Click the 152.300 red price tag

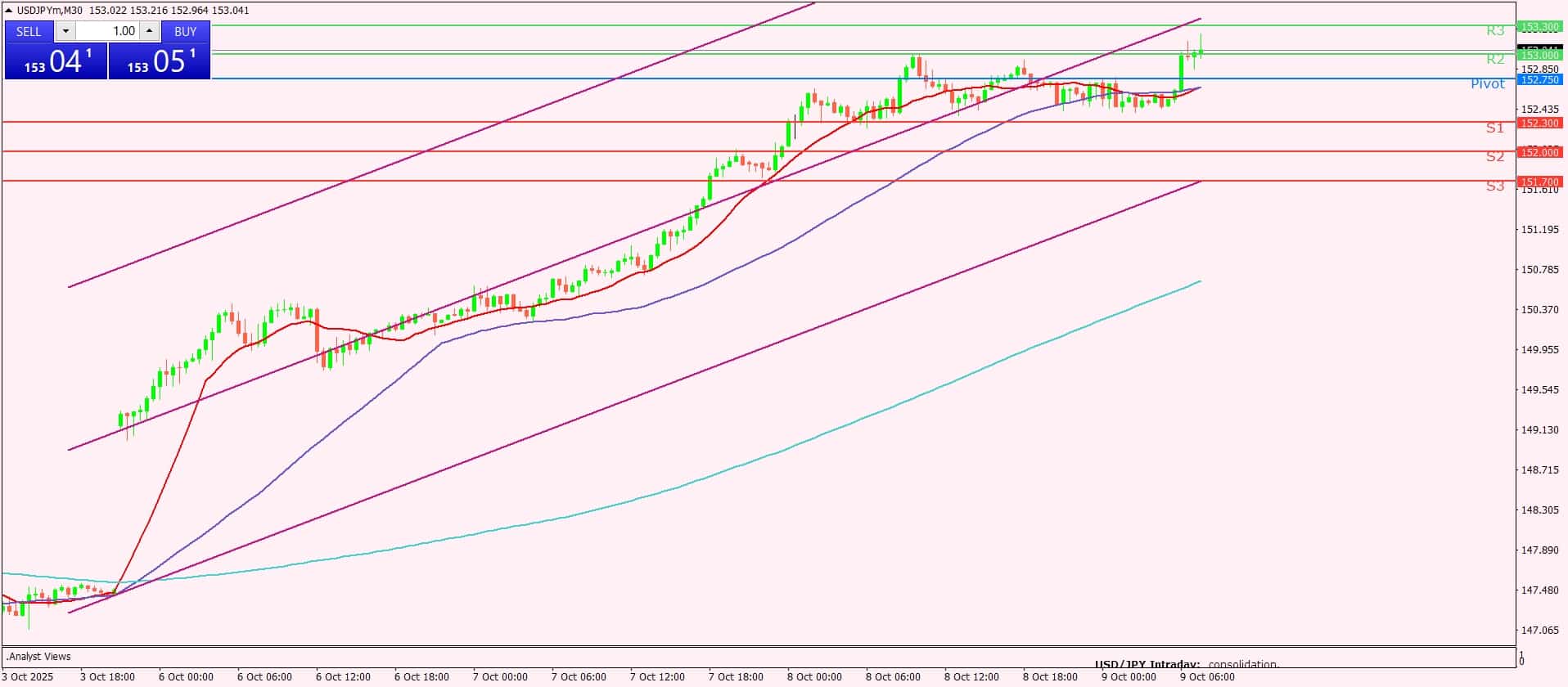1539,123
